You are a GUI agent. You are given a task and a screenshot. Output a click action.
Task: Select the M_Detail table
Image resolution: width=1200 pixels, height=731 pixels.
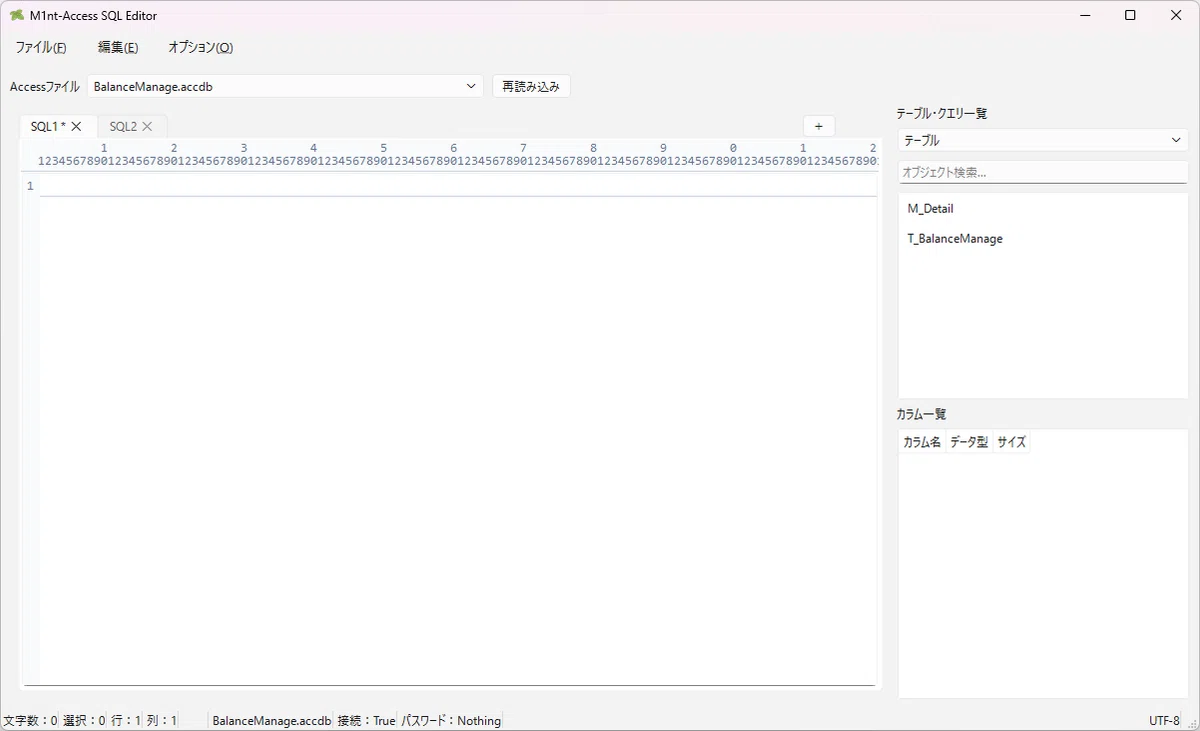931,209
